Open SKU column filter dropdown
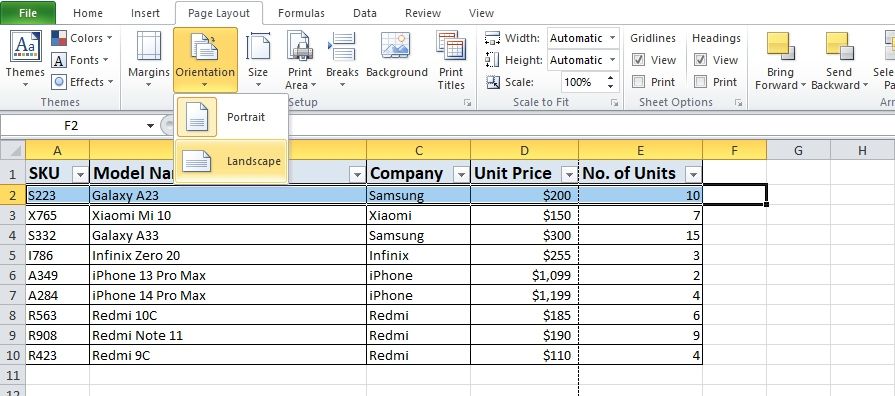 point(80,174)
